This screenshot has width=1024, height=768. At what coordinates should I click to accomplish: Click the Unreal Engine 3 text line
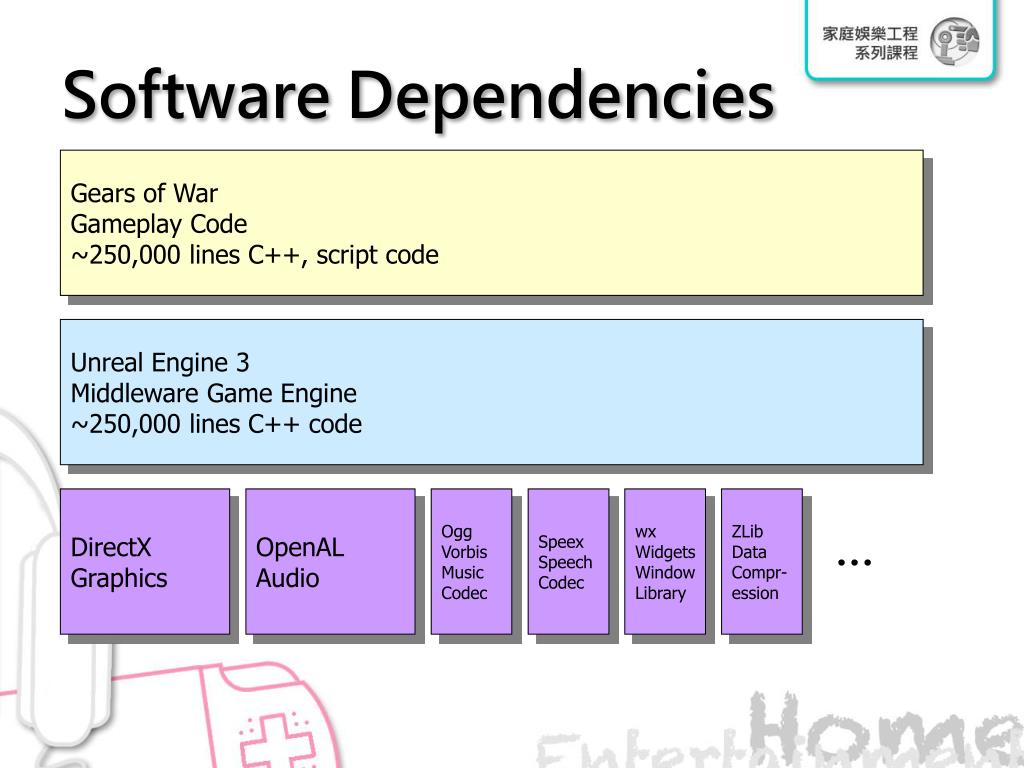coord(160,362)
